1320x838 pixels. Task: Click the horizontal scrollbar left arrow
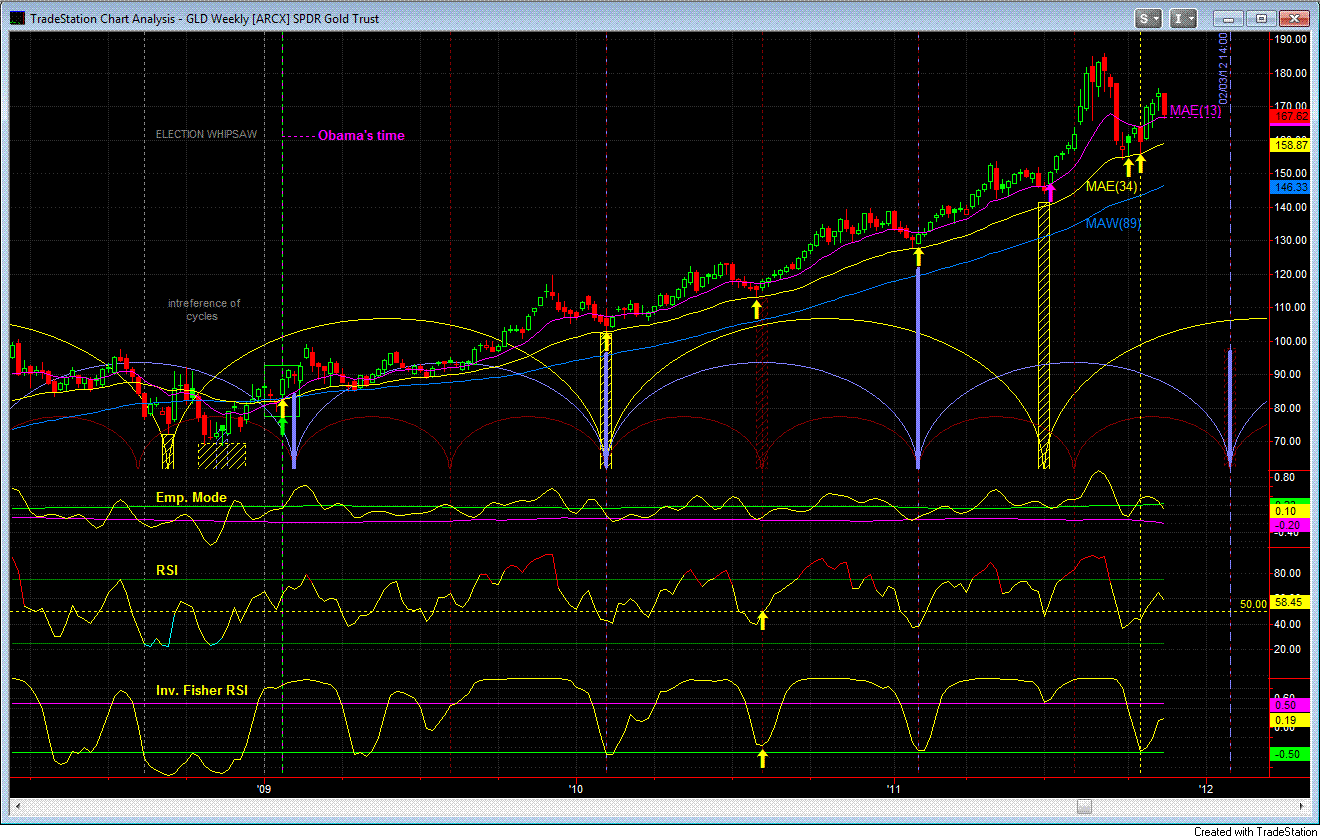(x=17, y=805)
